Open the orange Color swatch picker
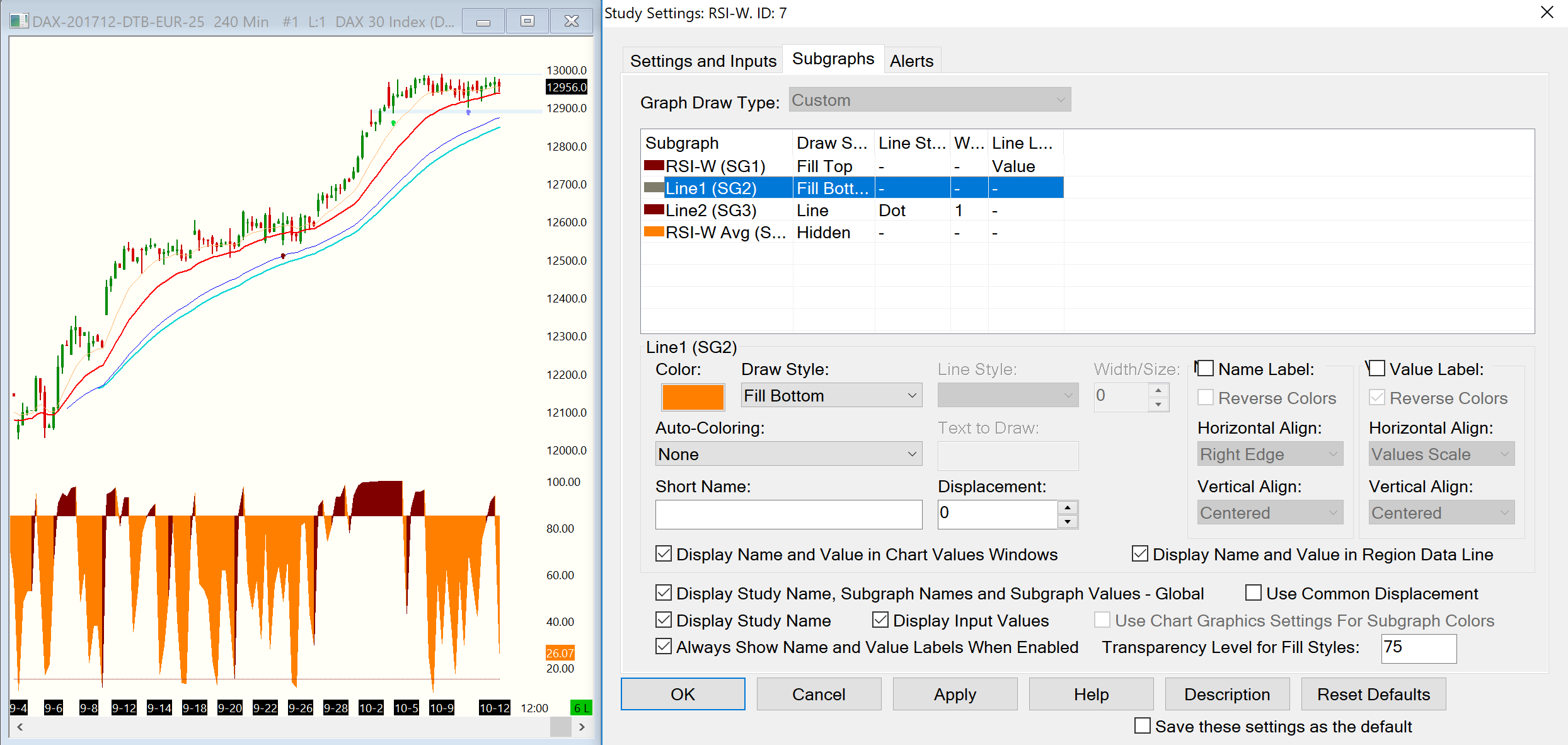Viewport: 1568px width, 745px height. point(692,397)
